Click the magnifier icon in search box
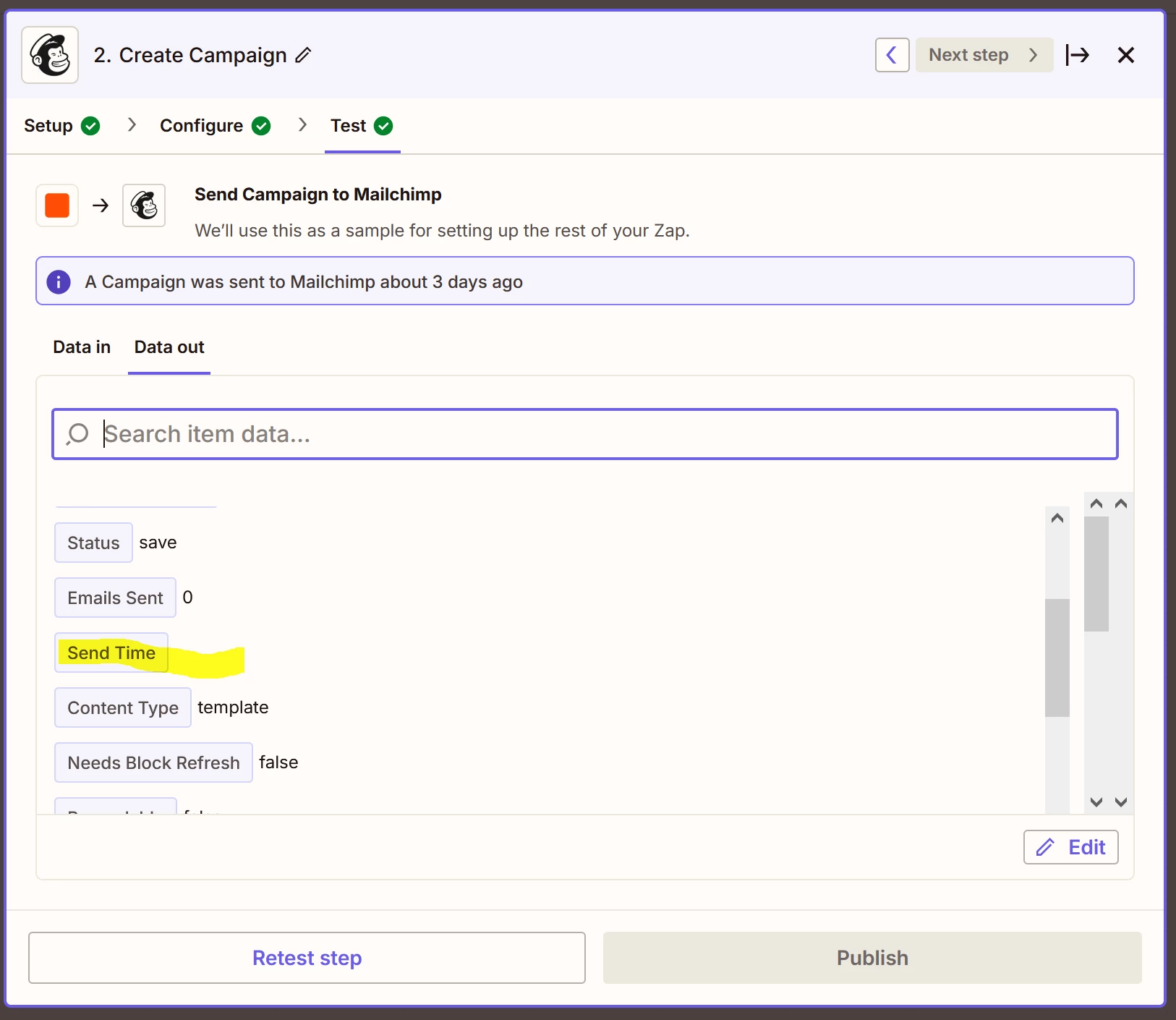Screen dimensions: 1176x1020 point(77,434)
